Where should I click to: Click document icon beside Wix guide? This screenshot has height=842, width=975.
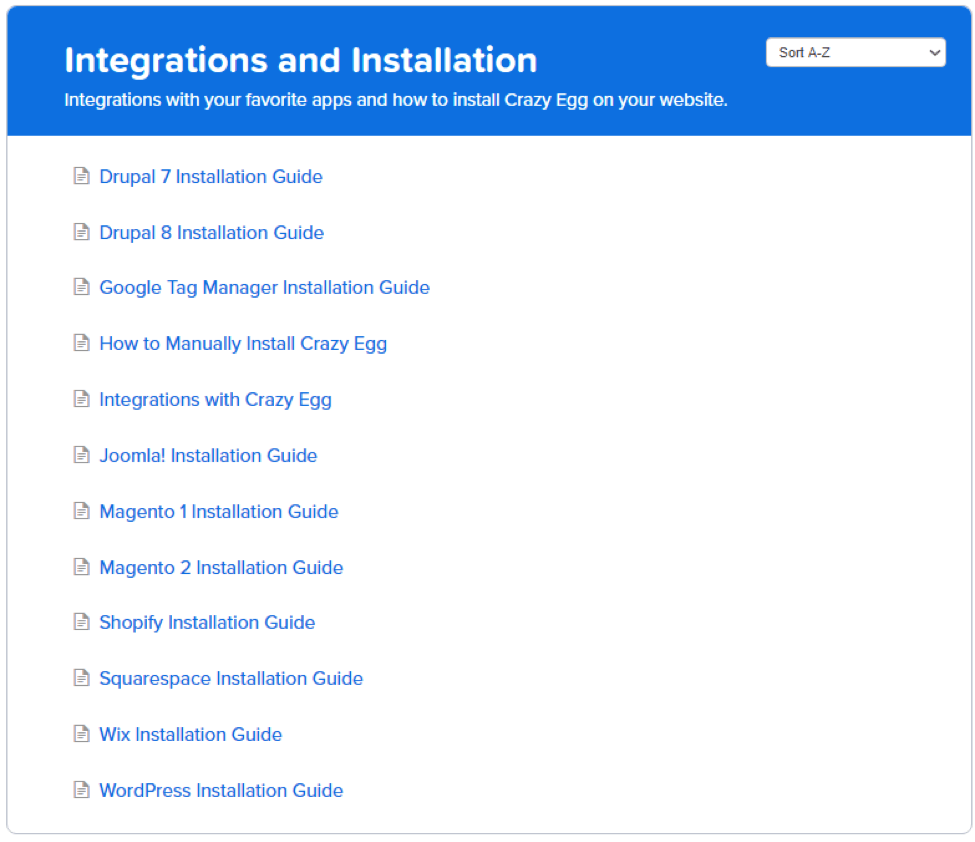(81, 734)
